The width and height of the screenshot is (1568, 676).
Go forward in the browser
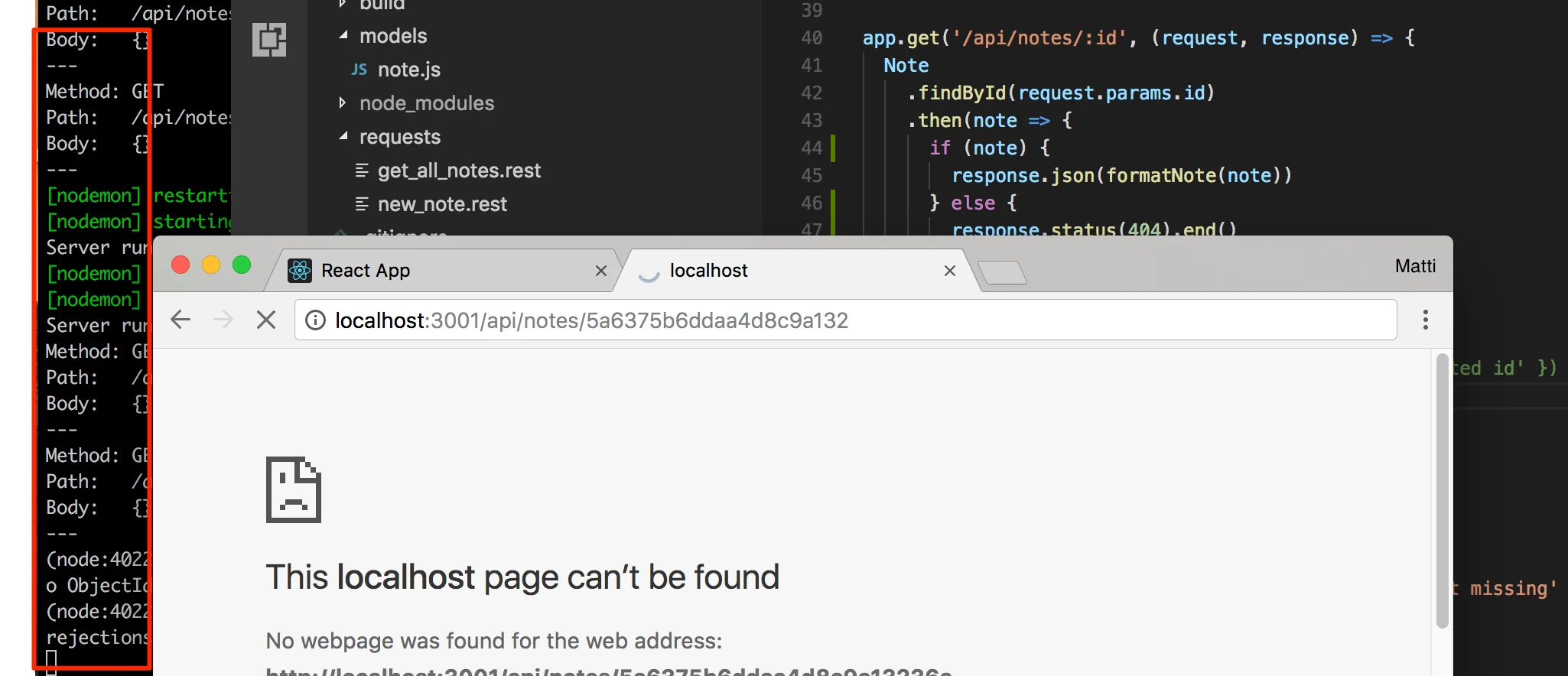click(223, 320)
